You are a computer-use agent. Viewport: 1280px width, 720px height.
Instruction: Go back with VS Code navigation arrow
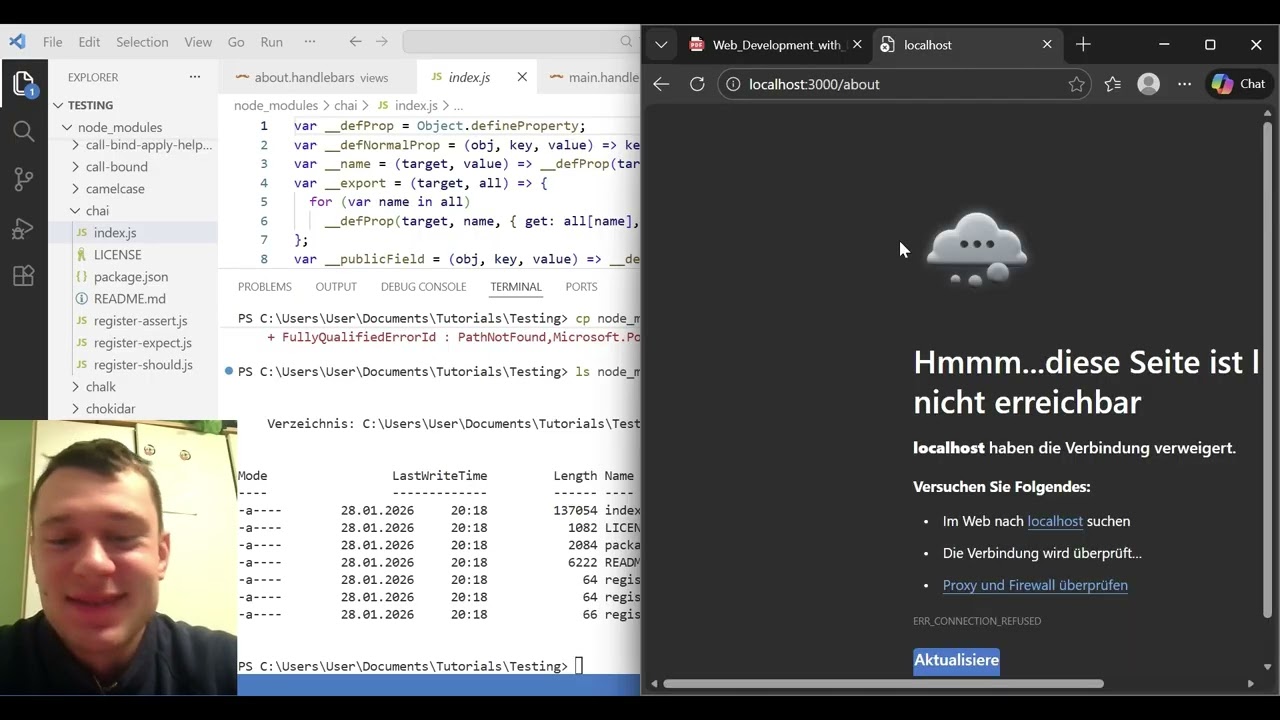[x=355, y=42]
